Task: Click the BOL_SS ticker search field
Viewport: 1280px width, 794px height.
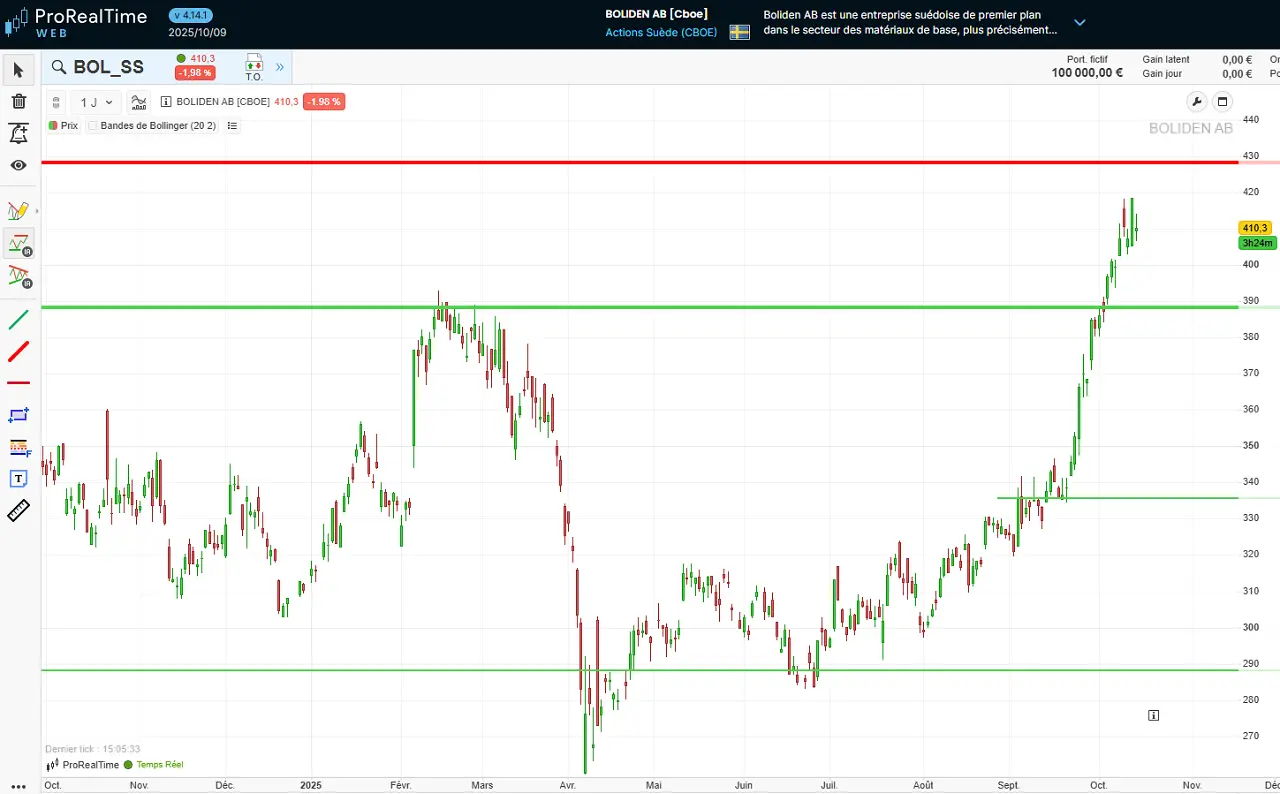Action: point(108,67)
